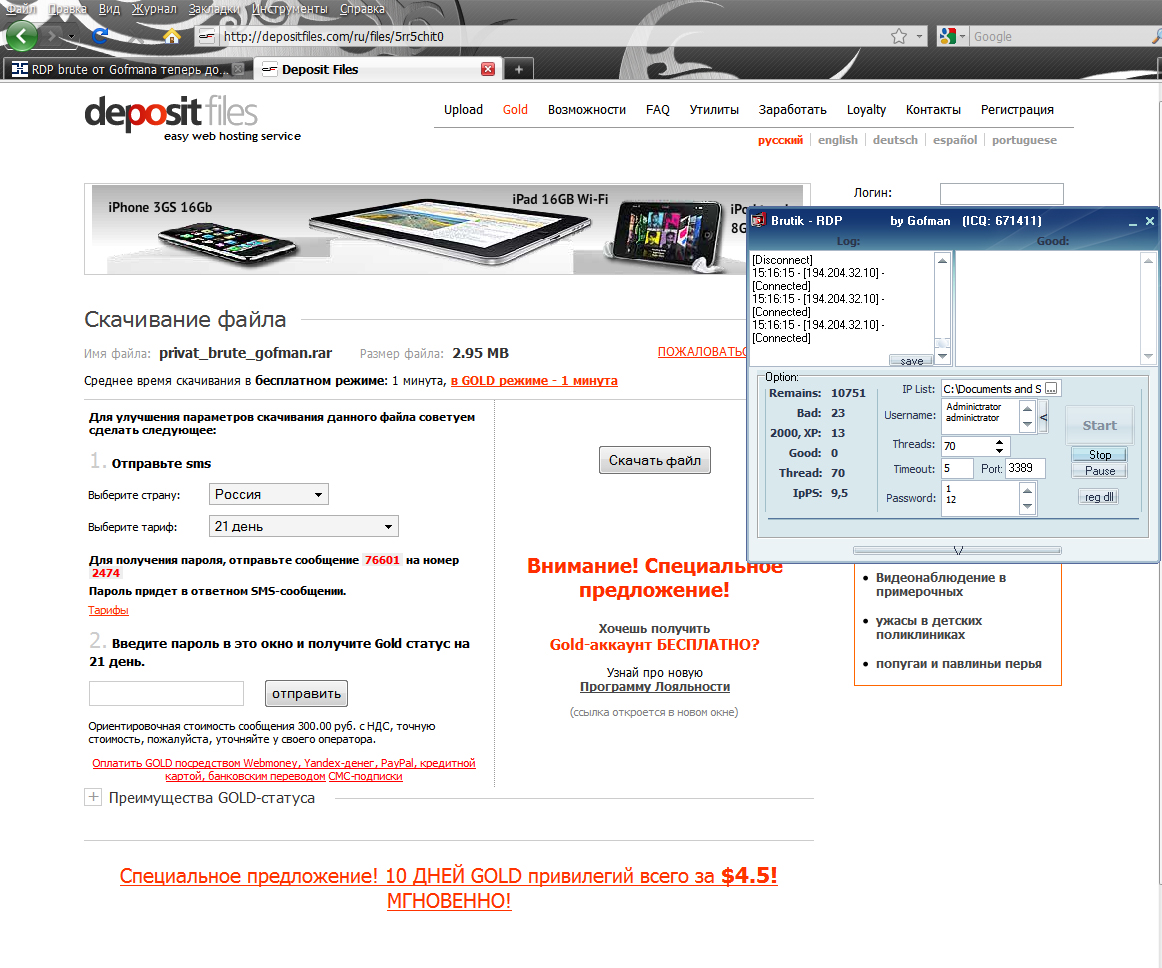Click the home icon in browser toolbar
1162x968 pixels.
coord(171,36)
